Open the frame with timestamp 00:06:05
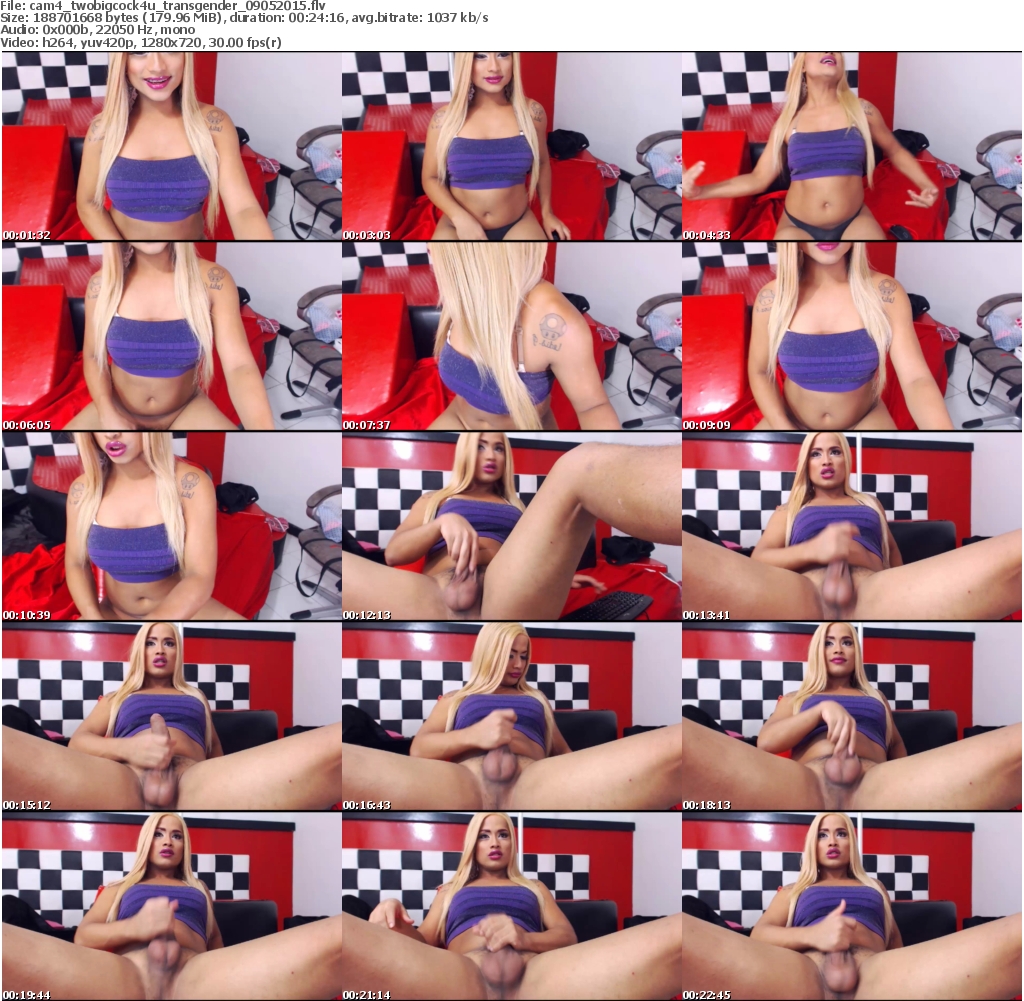The height and width of the screenshot is (1001, 1024). click(x=171, y=336)
